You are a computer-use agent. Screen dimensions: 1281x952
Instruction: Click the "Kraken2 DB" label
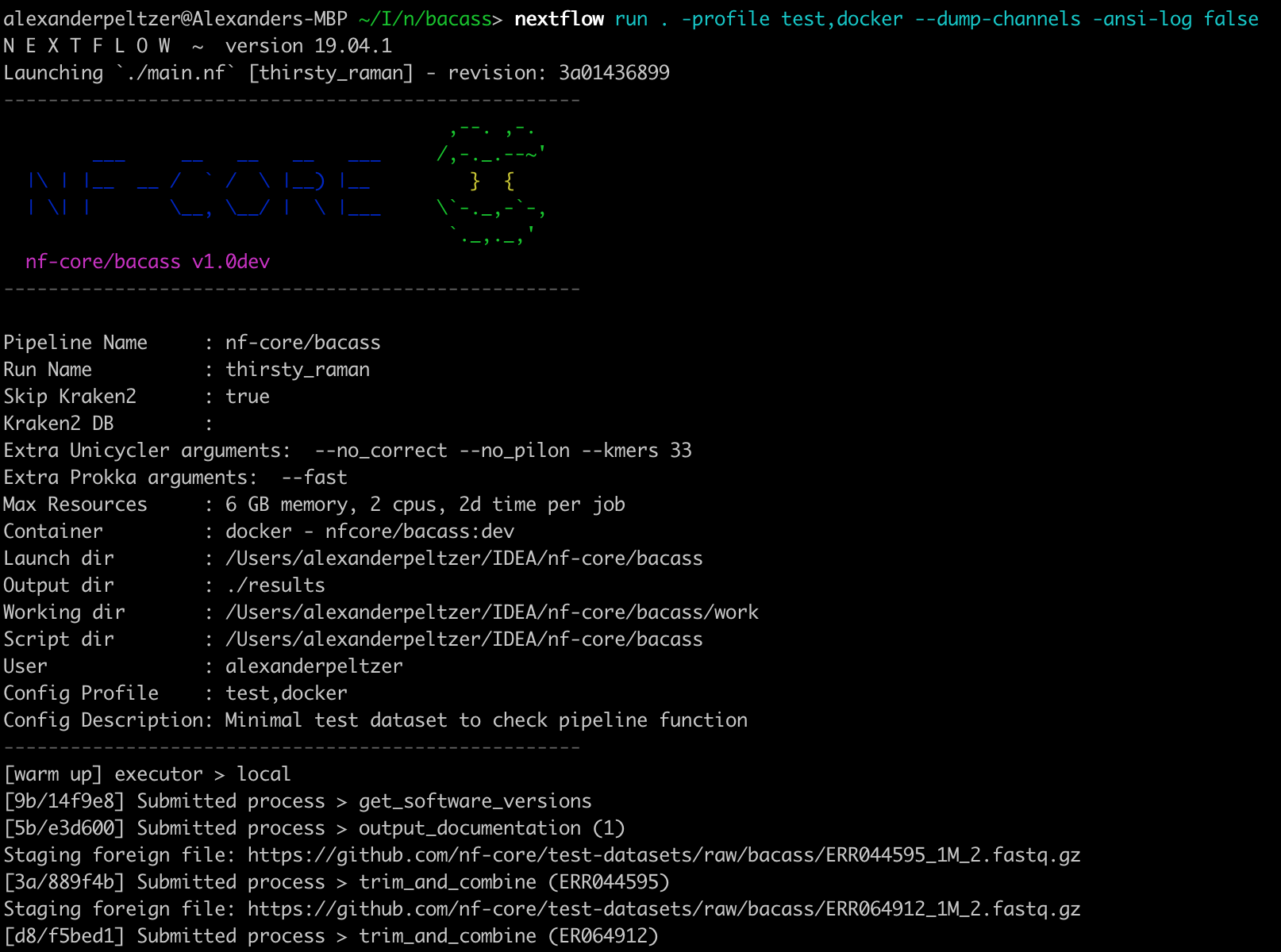click(59, 424)
